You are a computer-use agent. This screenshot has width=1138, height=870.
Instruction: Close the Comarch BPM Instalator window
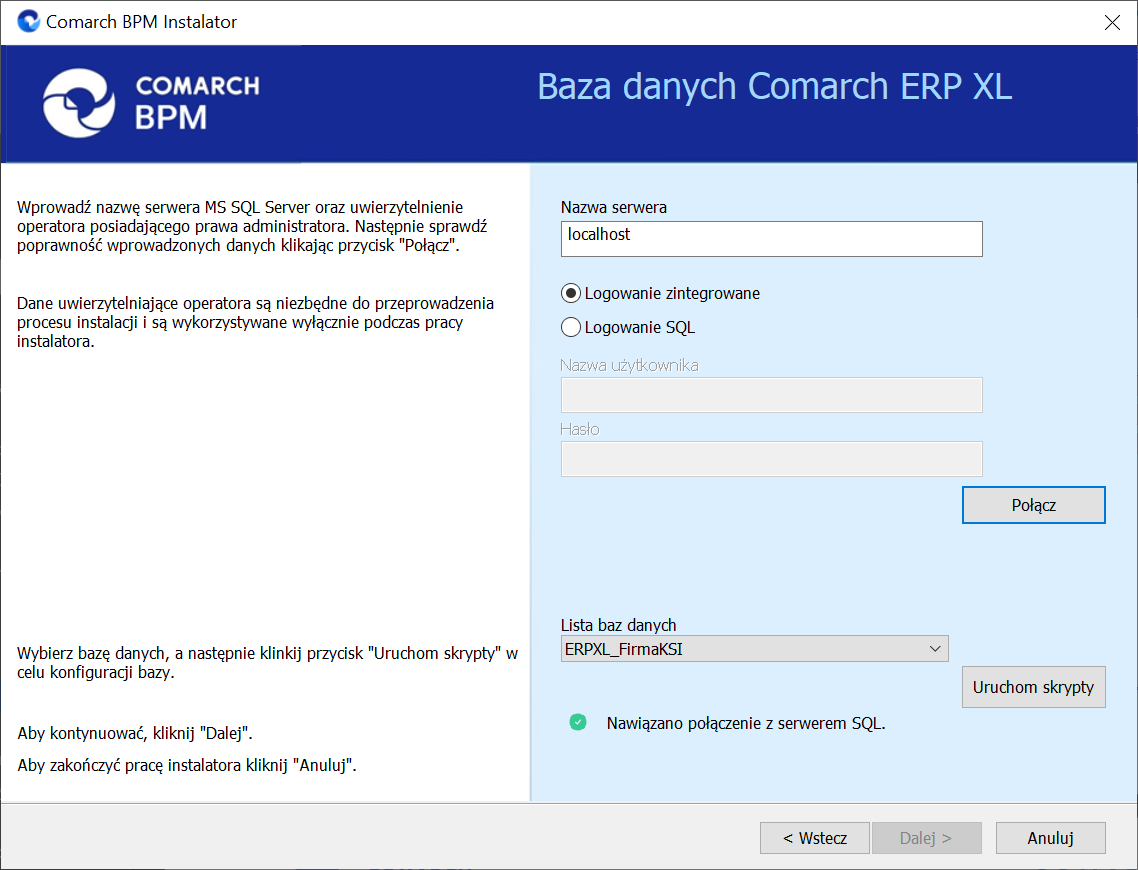[1111, 22]
